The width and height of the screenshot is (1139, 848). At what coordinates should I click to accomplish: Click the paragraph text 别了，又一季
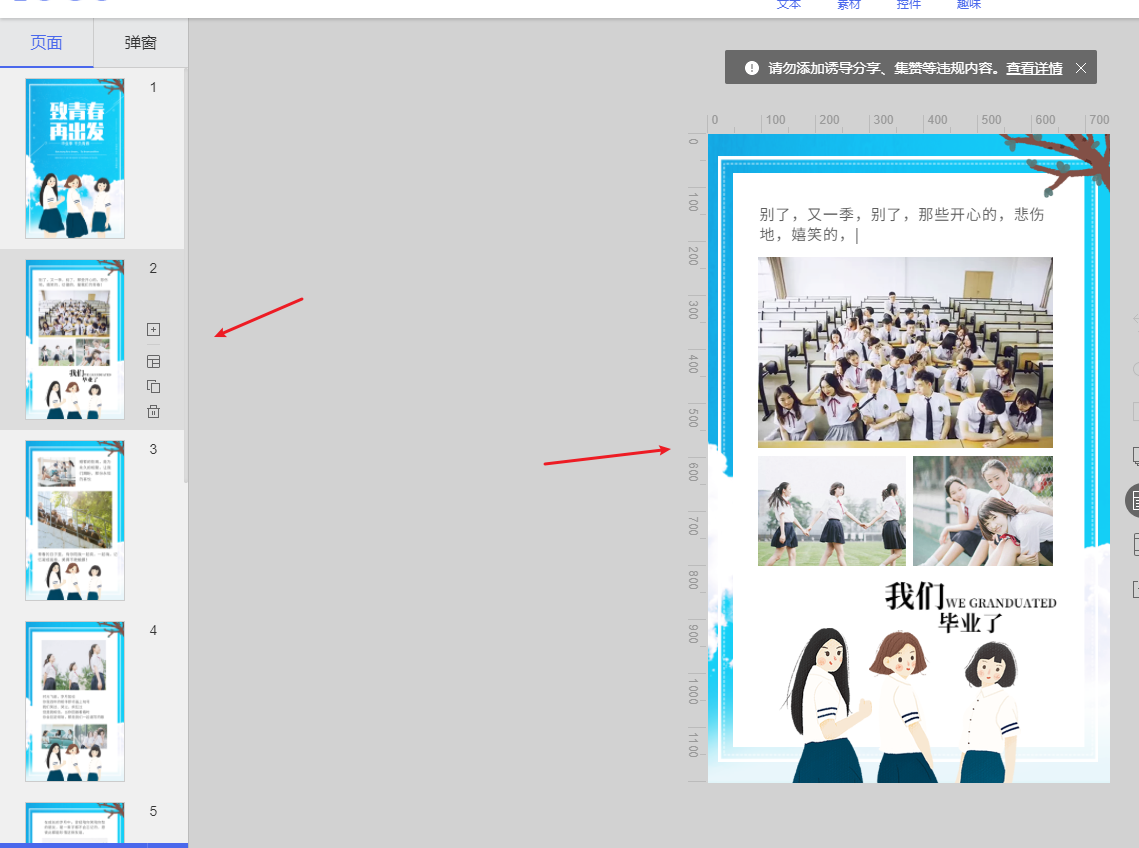[901, 225]
